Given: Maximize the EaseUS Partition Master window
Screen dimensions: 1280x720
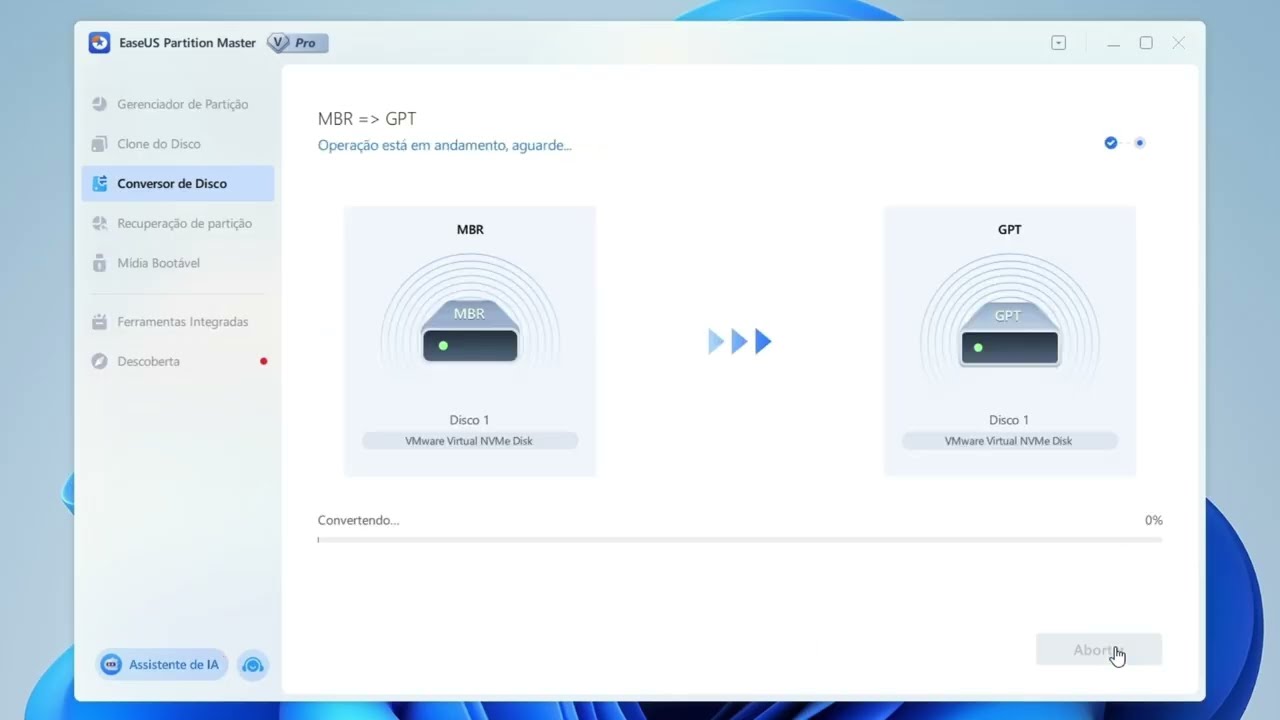Looking at the screenshot, I should (x=1146, y=43).
